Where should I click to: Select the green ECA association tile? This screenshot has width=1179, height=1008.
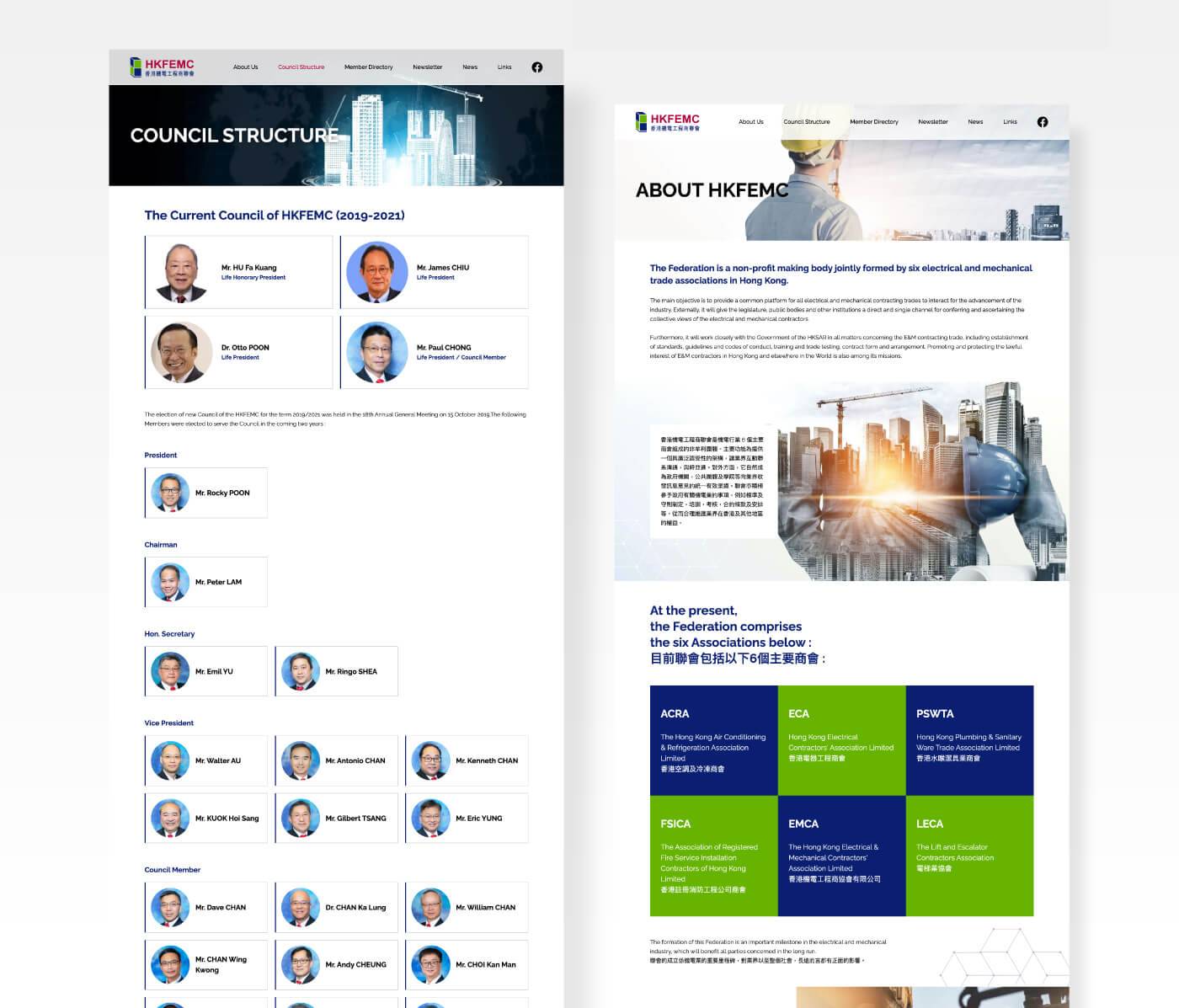pos(841,740)
